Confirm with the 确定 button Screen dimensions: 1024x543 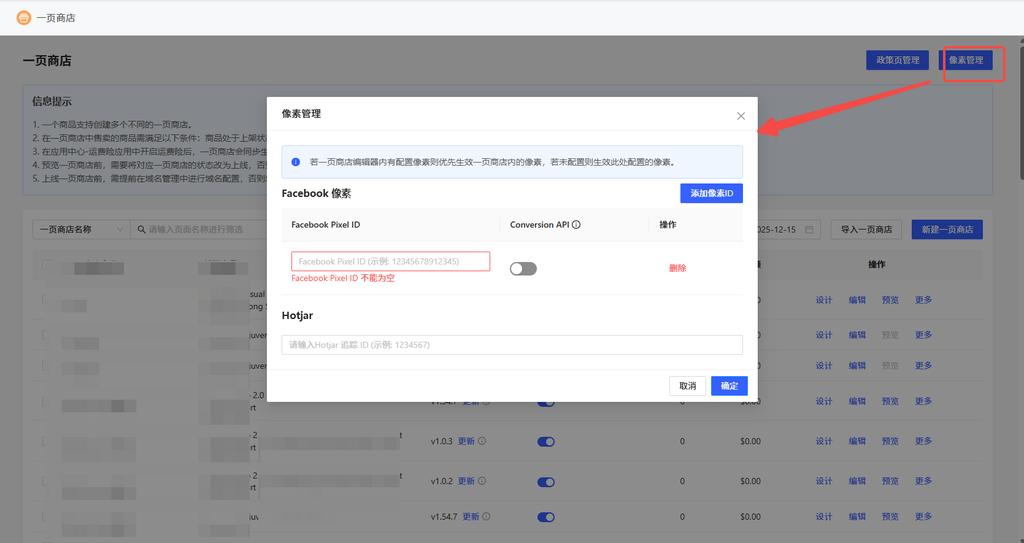click(729, 385)
